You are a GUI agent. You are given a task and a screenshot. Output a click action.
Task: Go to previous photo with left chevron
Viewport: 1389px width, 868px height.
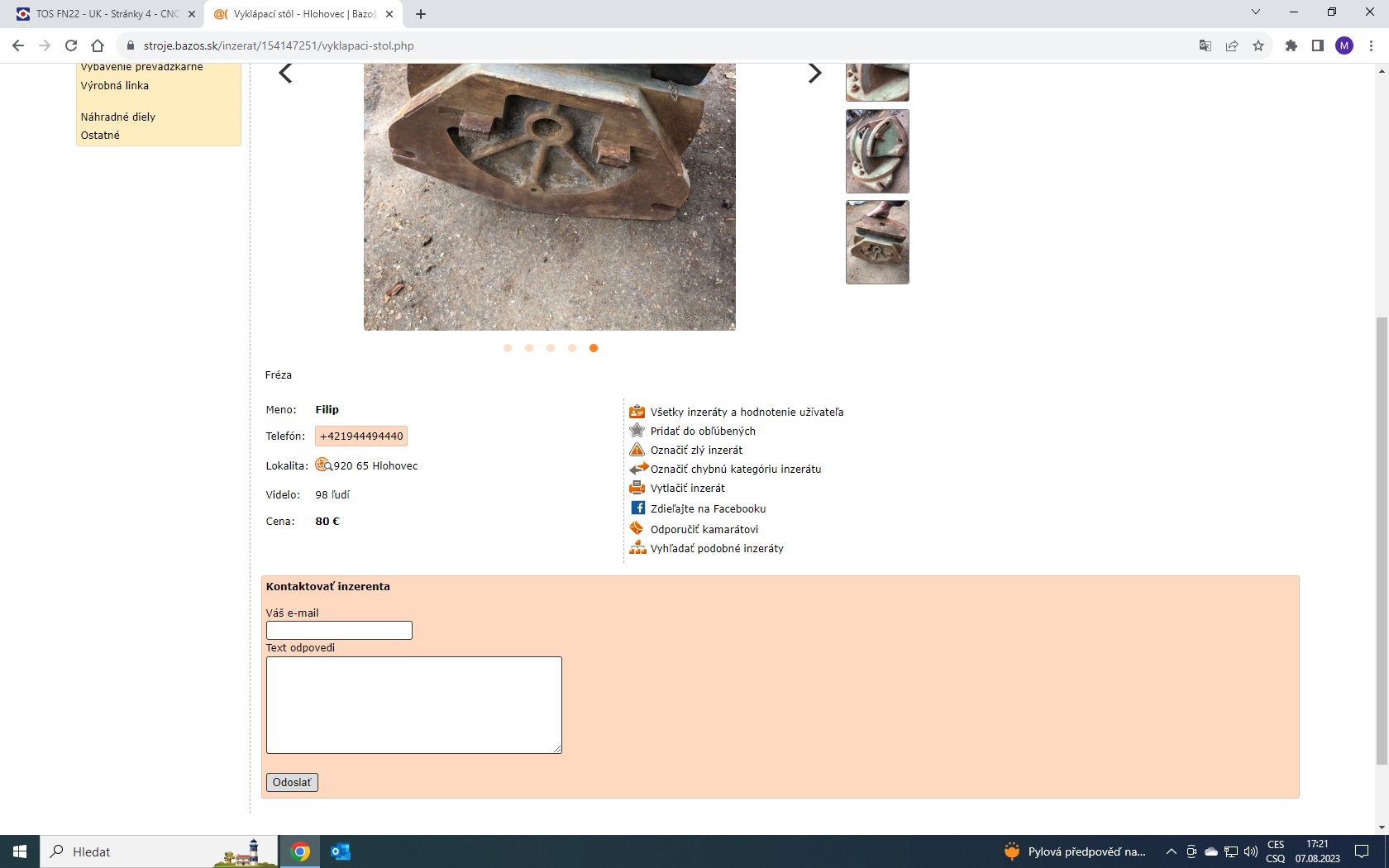(285, 74)
